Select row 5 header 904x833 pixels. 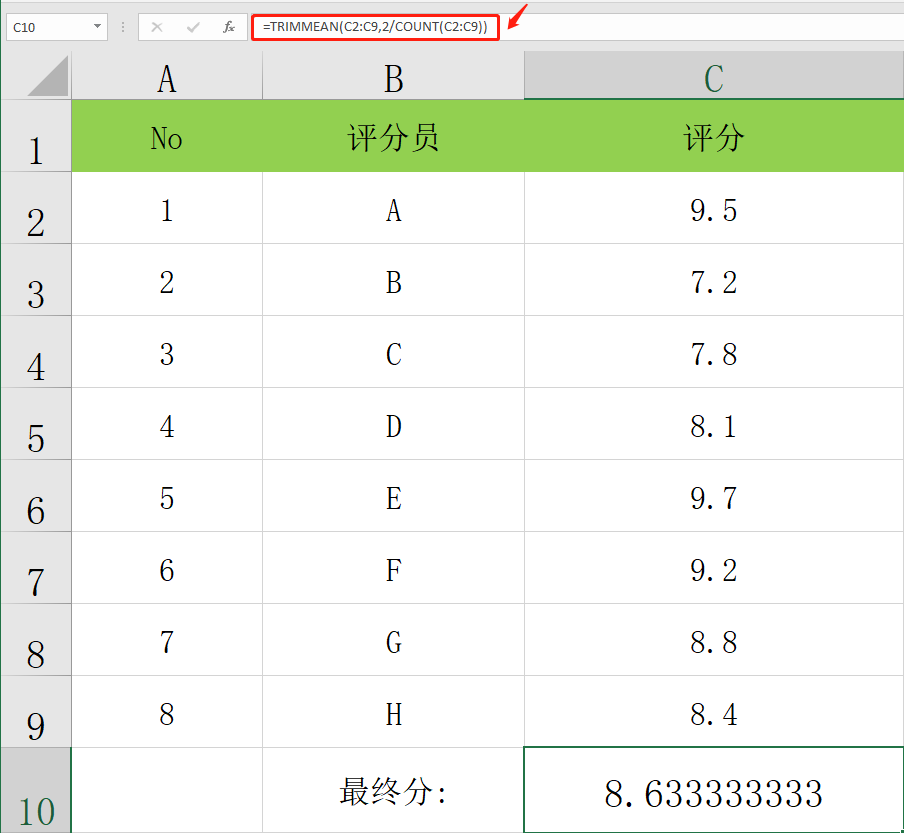pyautogui.click(x=36, y=424)
